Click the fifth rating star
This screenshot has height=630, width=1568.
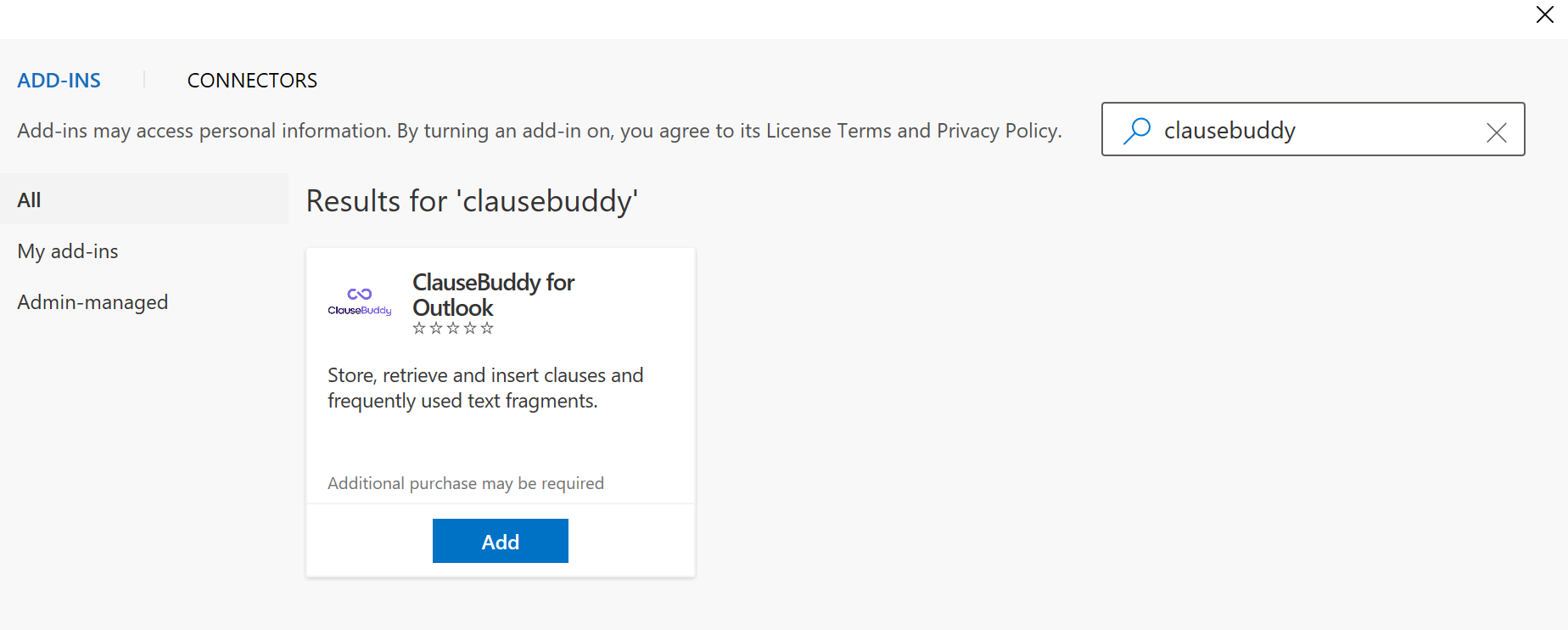pyautogui.click(x=487, y=329)
